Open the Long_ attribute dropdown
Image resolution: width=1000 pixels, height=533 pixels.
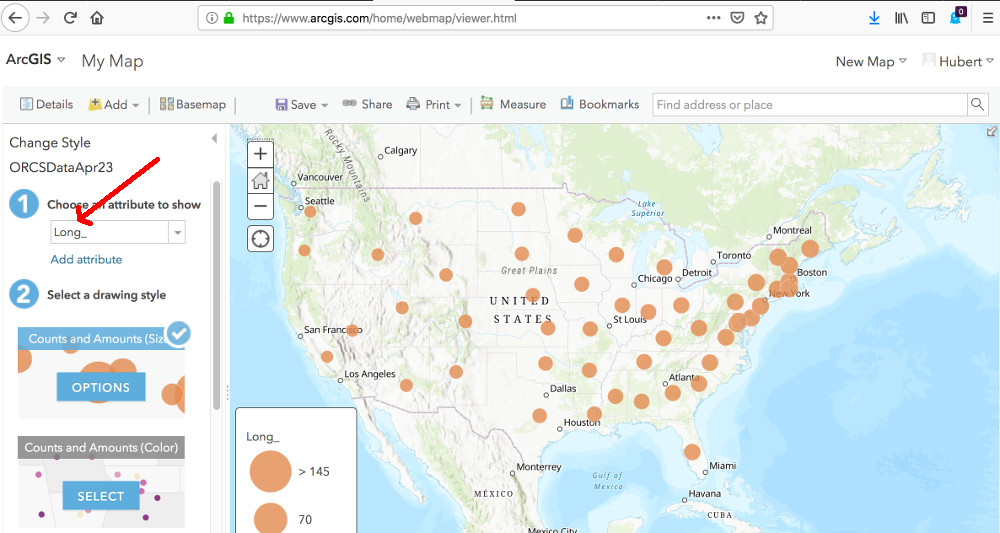(x=177, y=232)
